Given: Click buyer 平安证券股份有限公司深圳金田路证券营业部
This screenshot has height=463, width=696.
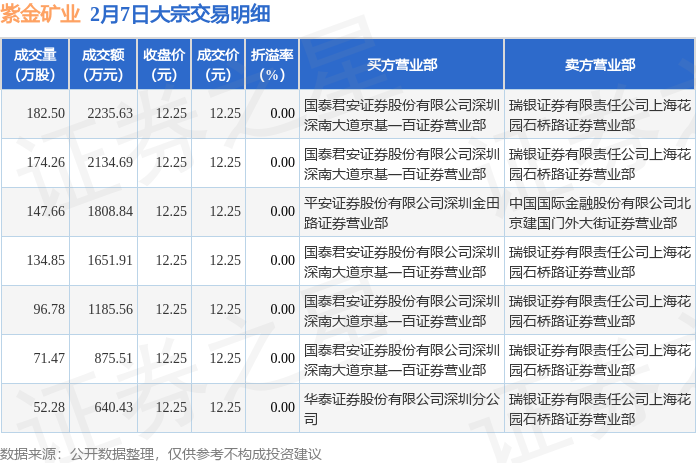Looking at the screenshot, I should (x=402, y=213).
